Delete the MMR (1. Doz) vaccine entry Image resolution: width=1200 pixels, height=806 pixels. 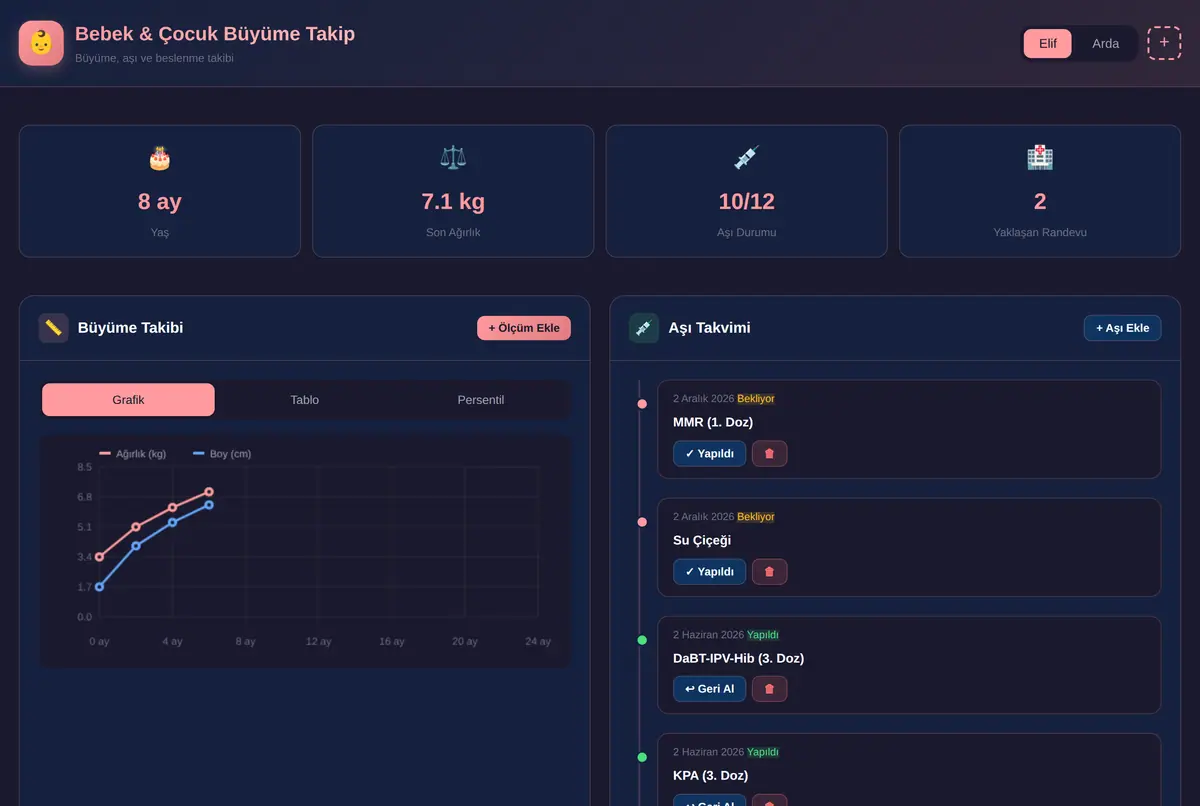click(x=769, y=454)
